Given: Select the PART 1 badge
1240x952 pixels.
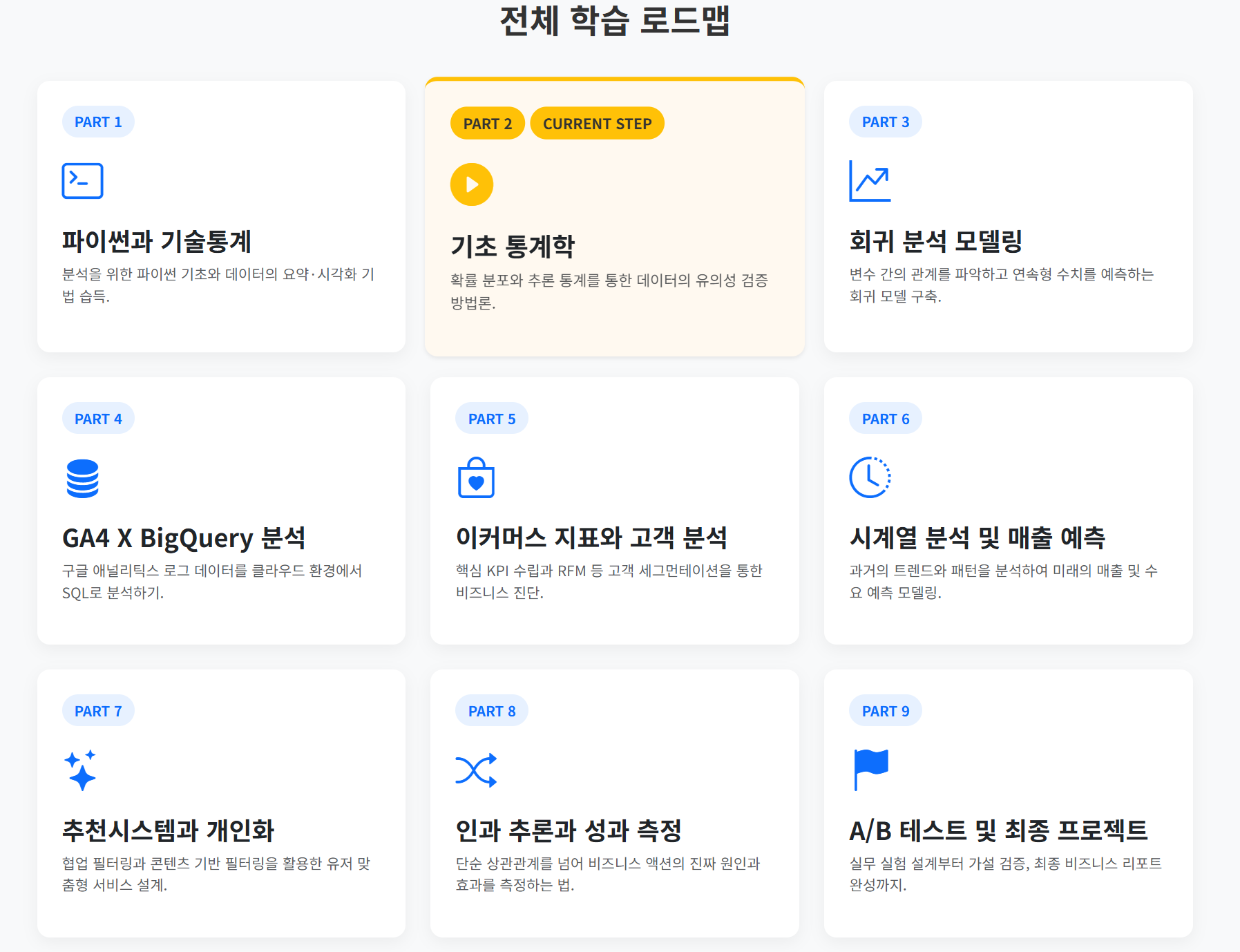Looking at the screenshot, I should coord(98,122).
